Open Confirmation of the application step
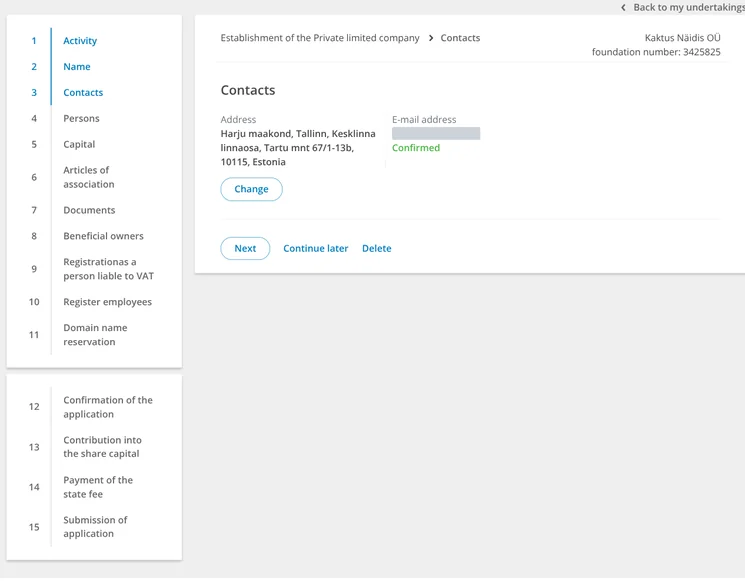 108,407
